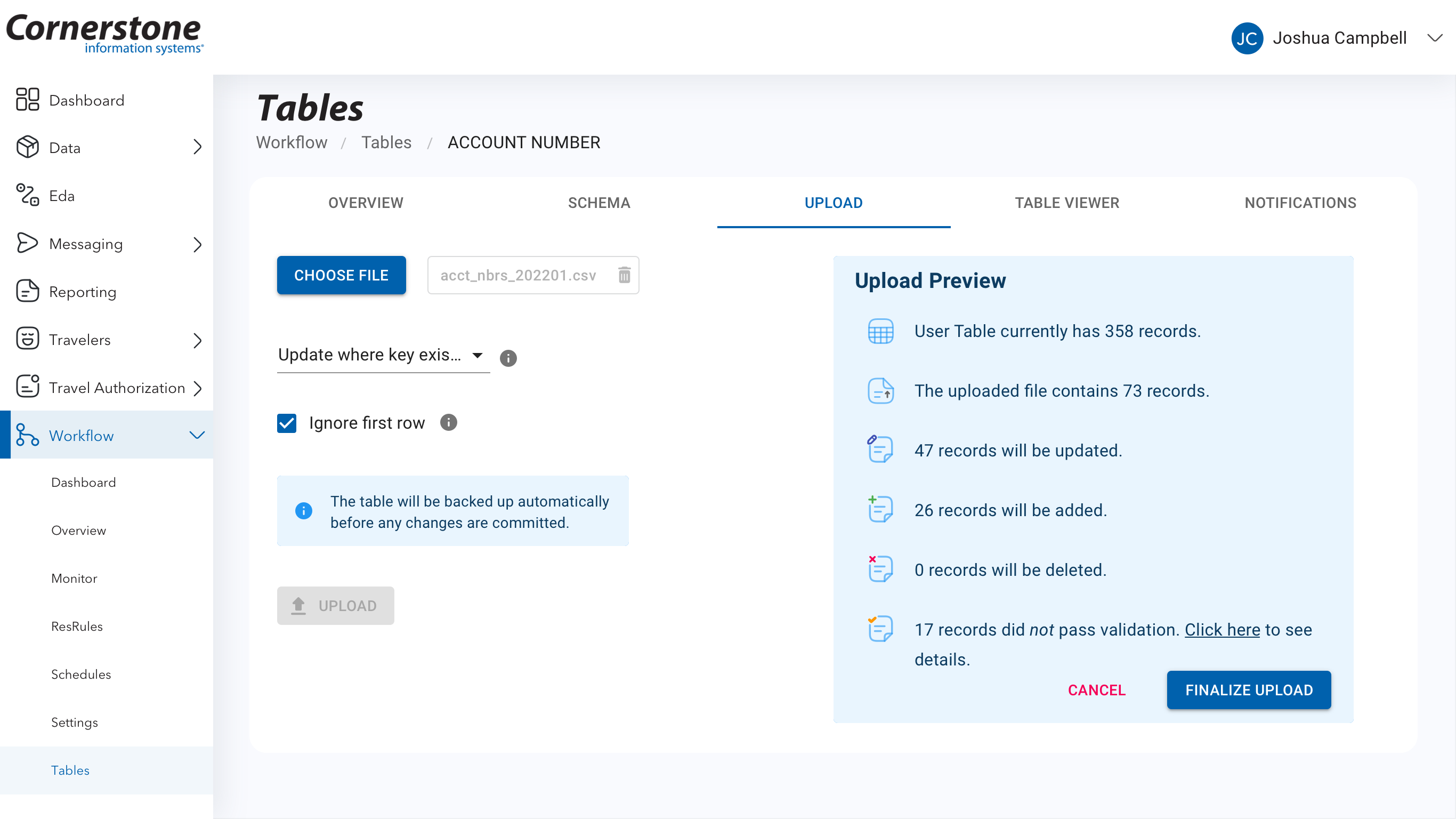The image size is (1456, 819).
Task: Open the Schema tab
Action: click(x=598, y=203)
